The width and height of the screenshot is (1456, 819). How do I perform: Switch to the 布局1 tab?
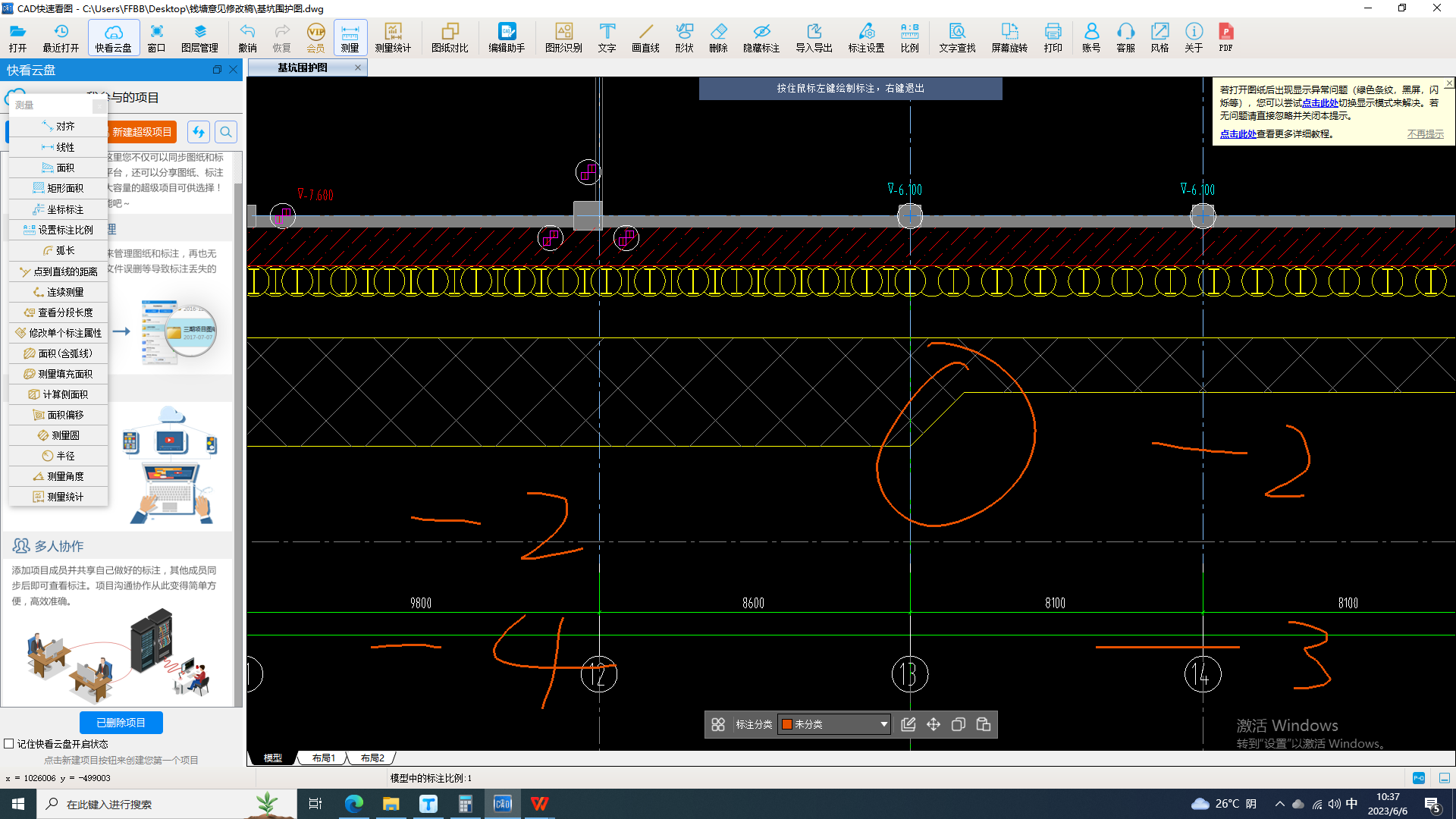point(324,758)
